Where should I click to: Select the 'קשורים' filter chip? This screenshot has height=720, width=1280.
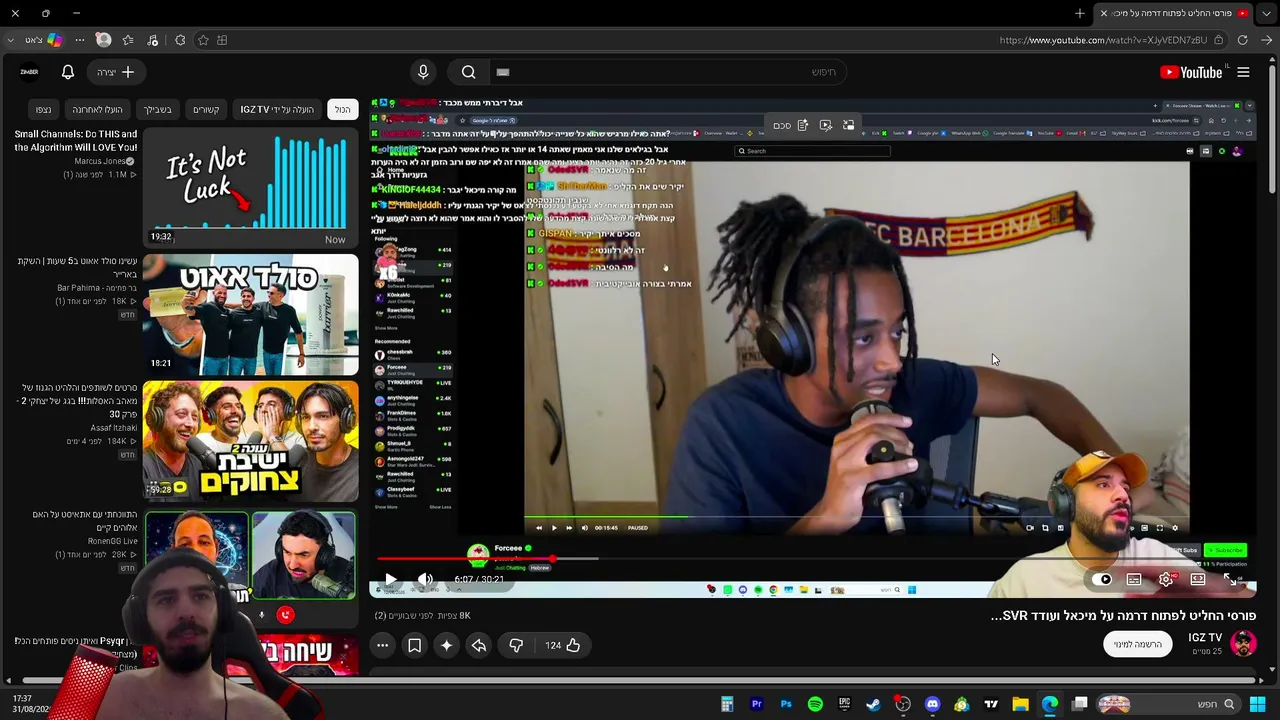(206, 109)
